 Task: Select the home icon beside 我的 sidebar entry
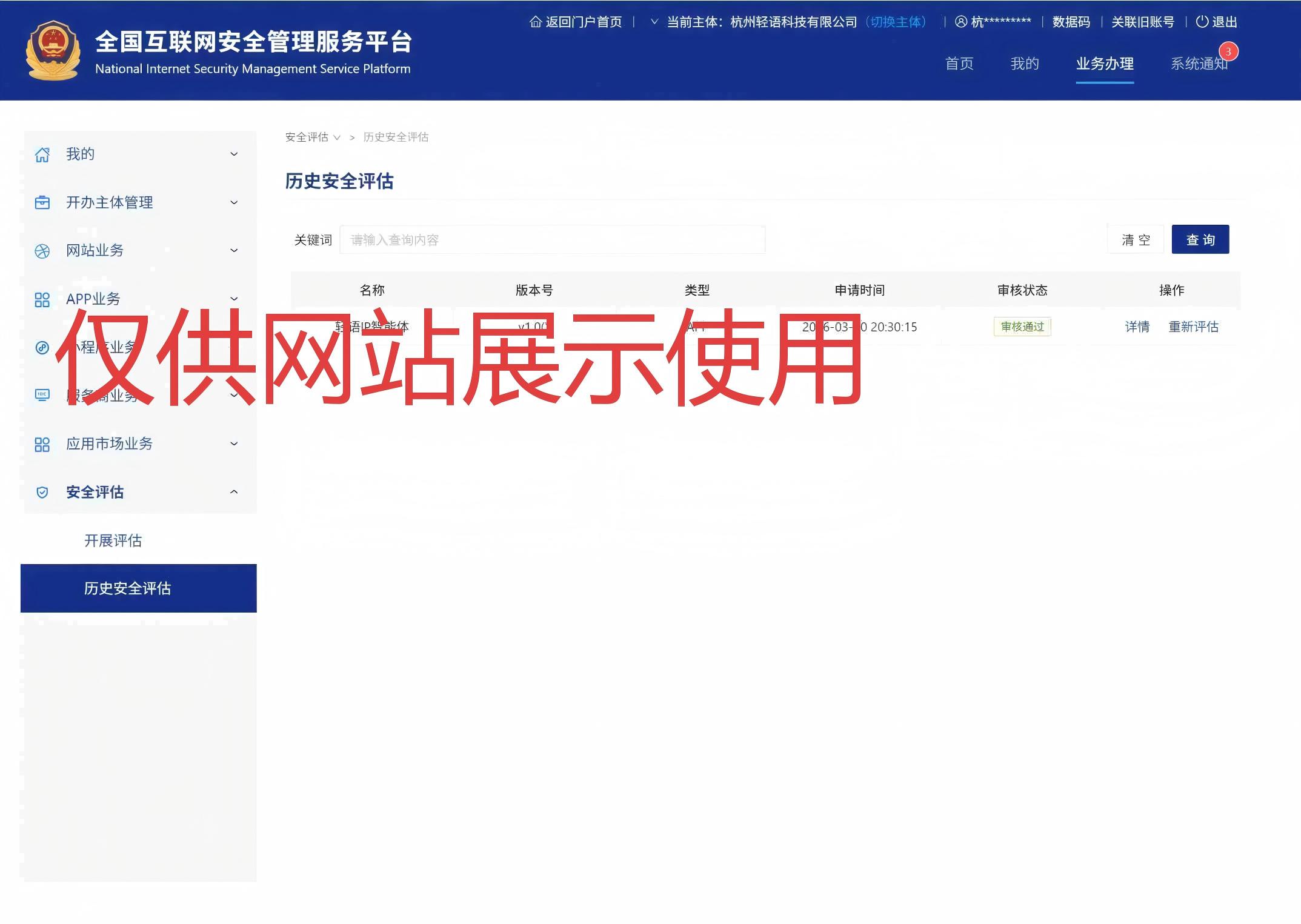42,154
